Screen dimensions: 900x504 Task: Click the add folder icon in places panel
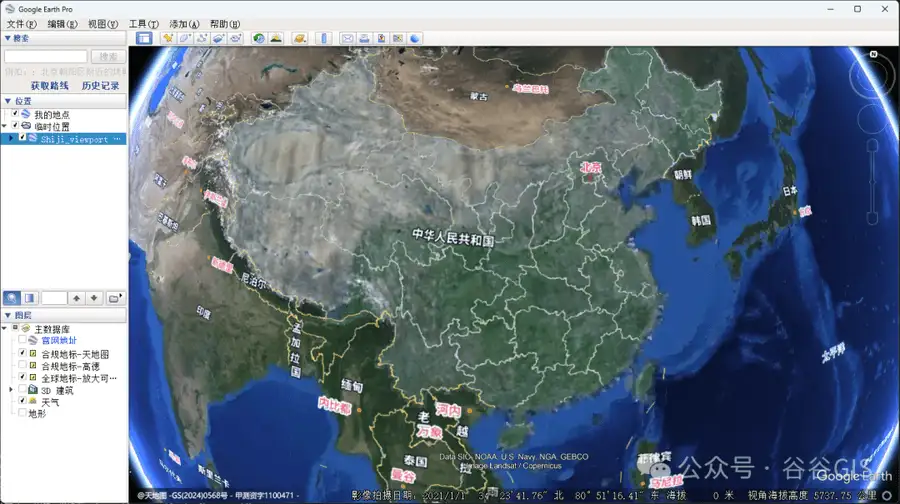(x=114, y=298)
